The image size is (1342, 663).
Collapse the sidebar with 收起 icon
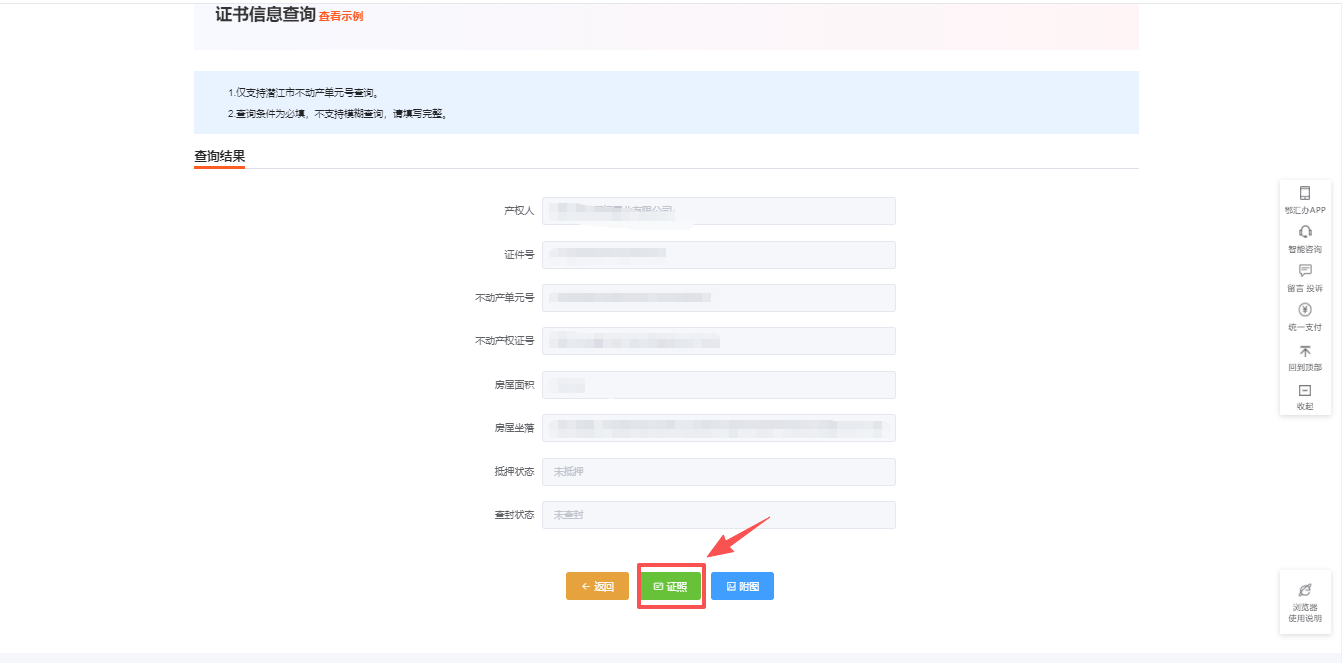(1305, 391)
